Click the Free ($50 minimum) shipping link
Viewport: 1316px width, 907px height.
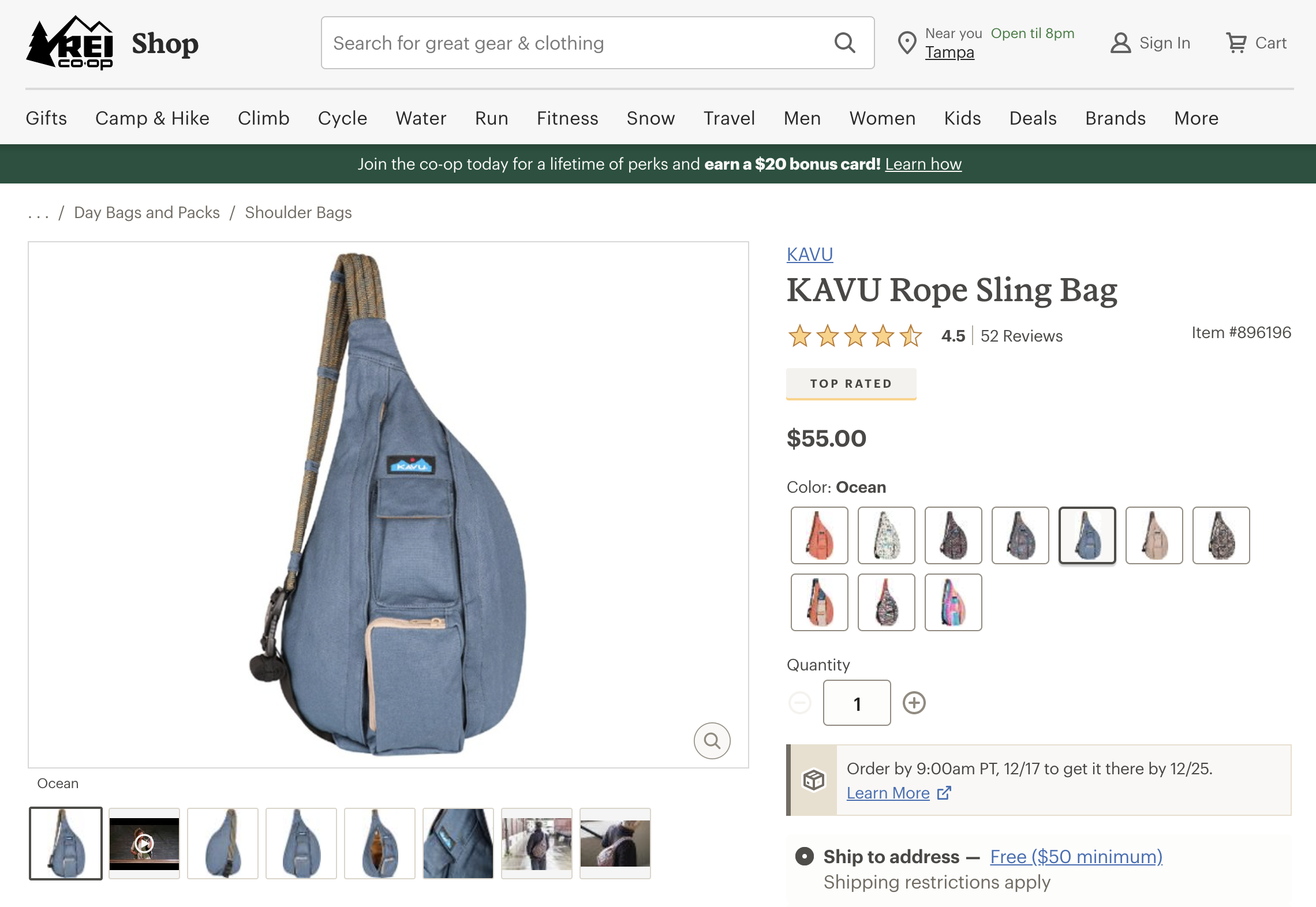1075,857
